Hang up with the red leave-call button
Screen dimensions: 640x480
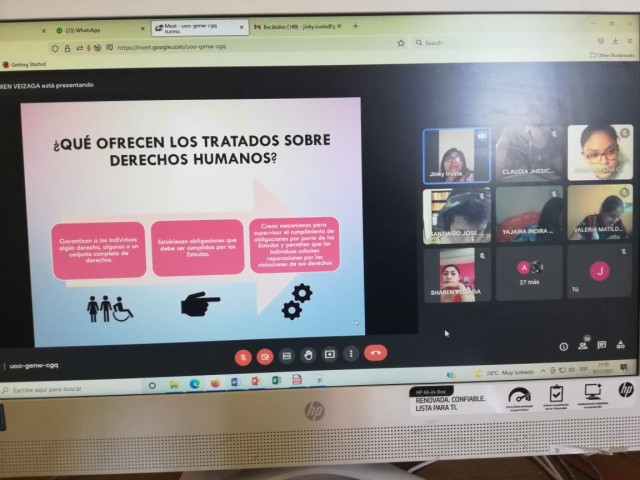tap(376, 353)
